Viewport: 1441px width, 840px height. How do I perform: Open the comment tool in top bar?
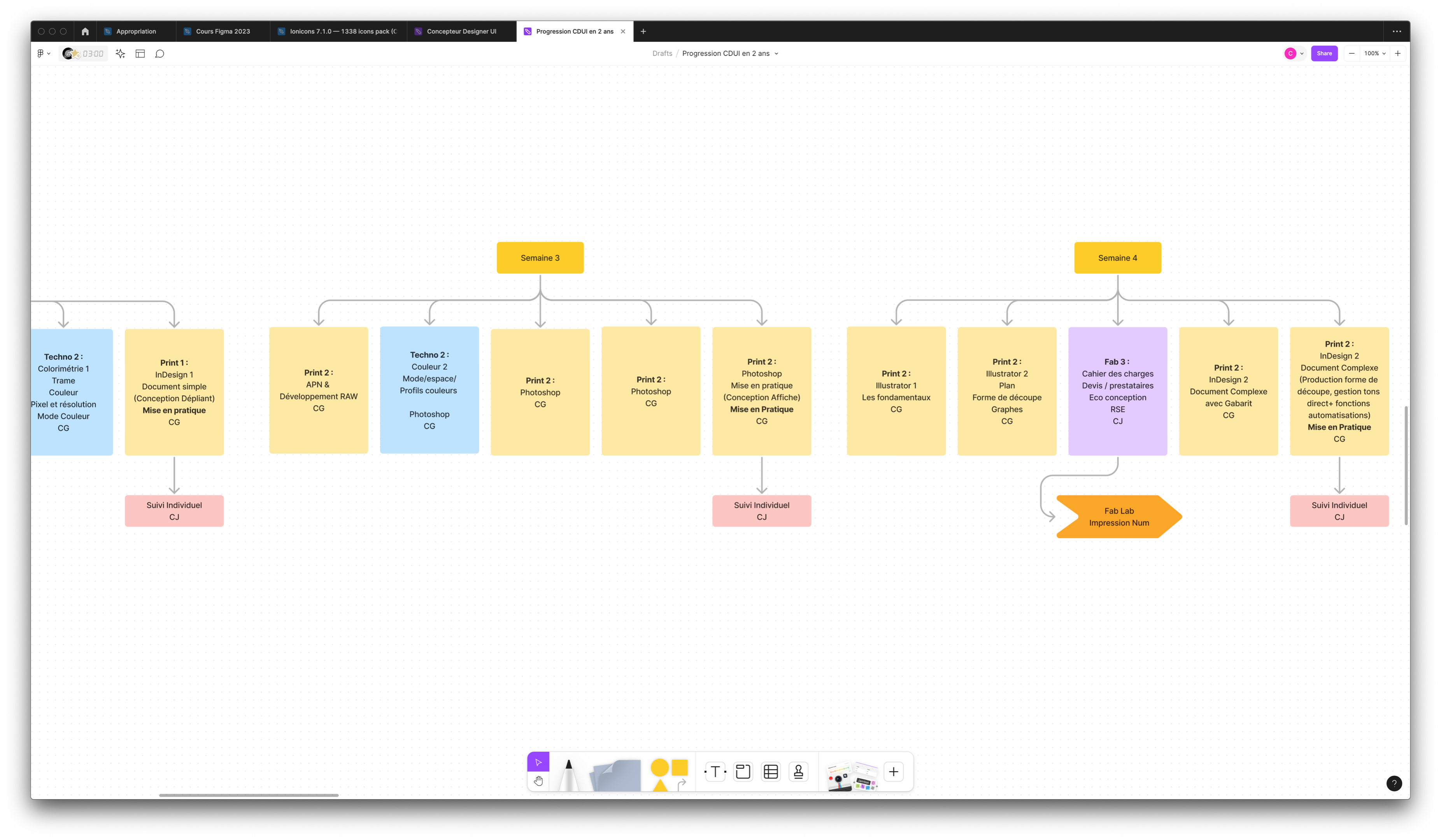[160, 54]
